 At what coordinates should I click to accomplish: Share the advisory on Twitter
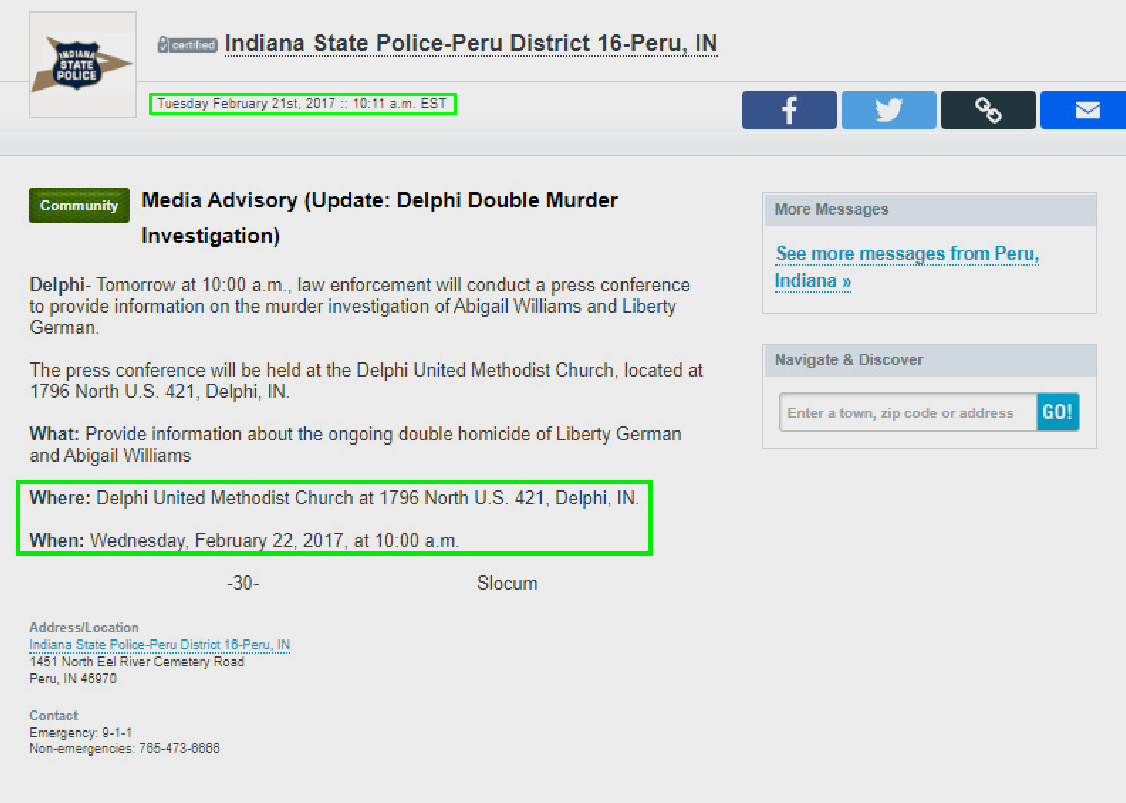(888, 109)
